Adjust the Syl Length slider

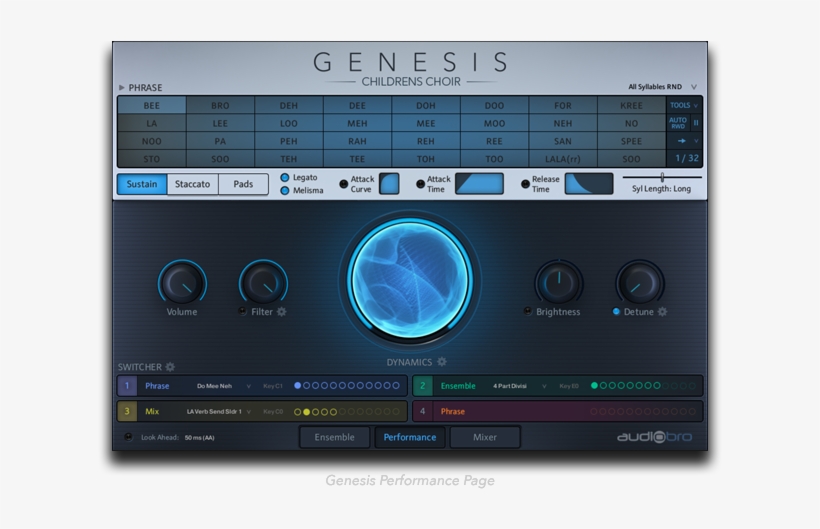[x=662, y=177]
